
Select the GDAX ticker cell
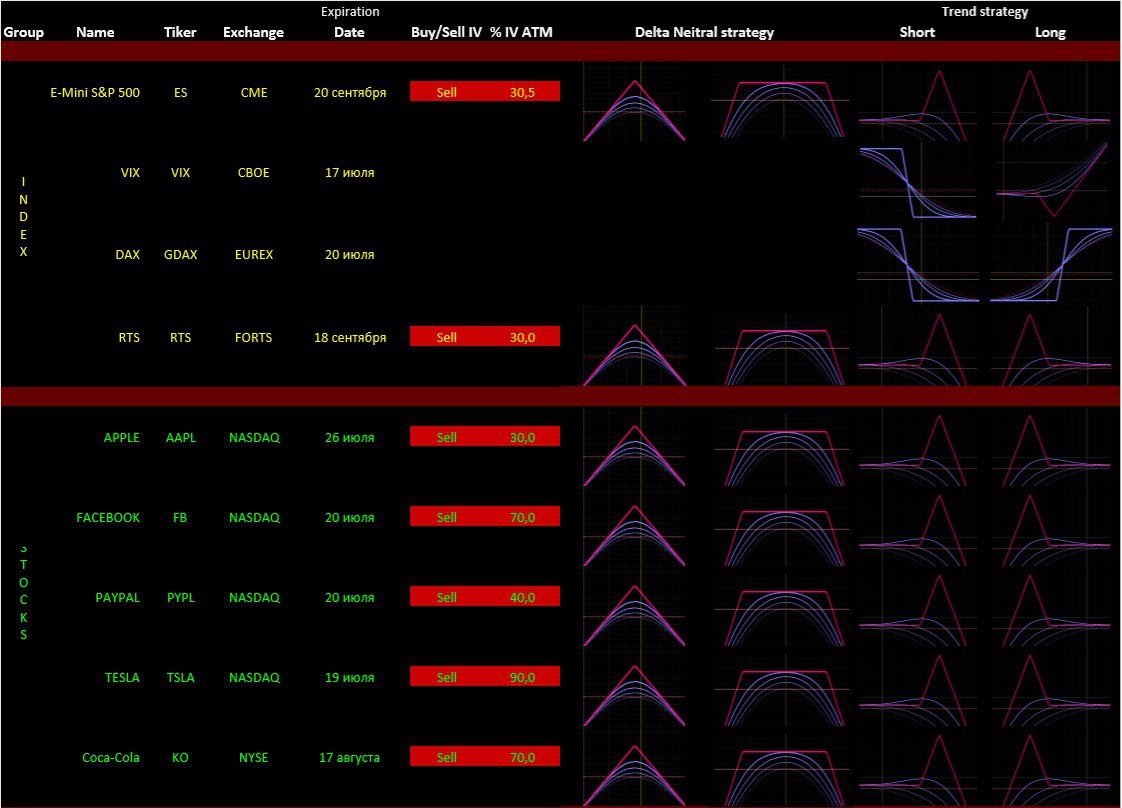click(180, 254)
